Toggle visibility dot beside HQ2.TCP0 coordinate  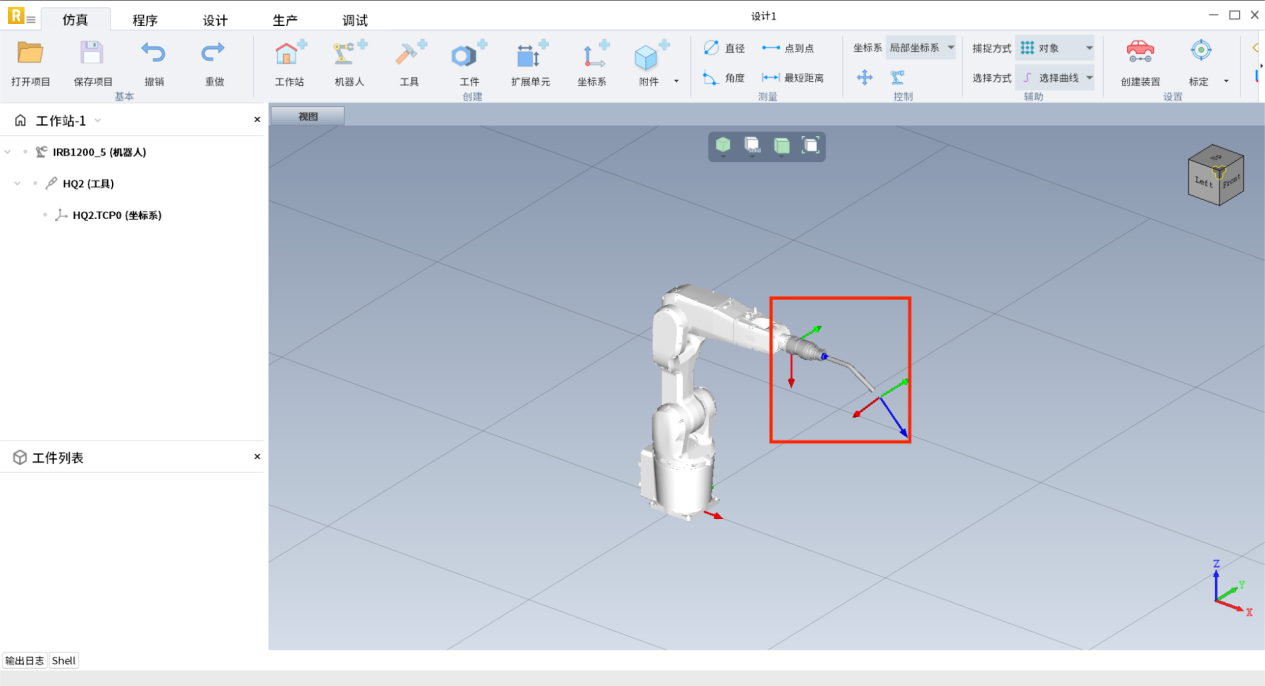point(45,216)
